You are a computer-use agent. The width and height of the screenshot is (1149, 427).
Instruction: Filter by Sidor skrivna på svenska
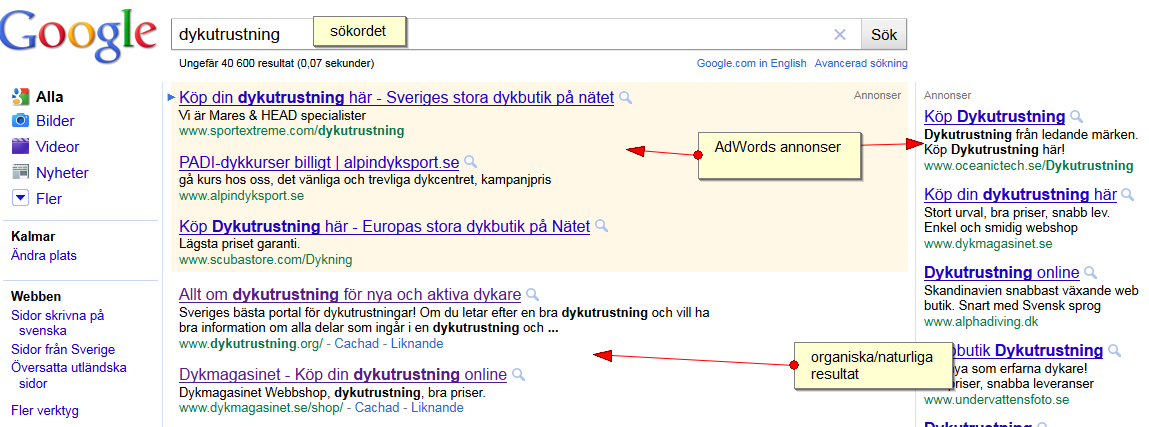coord(58,323)
